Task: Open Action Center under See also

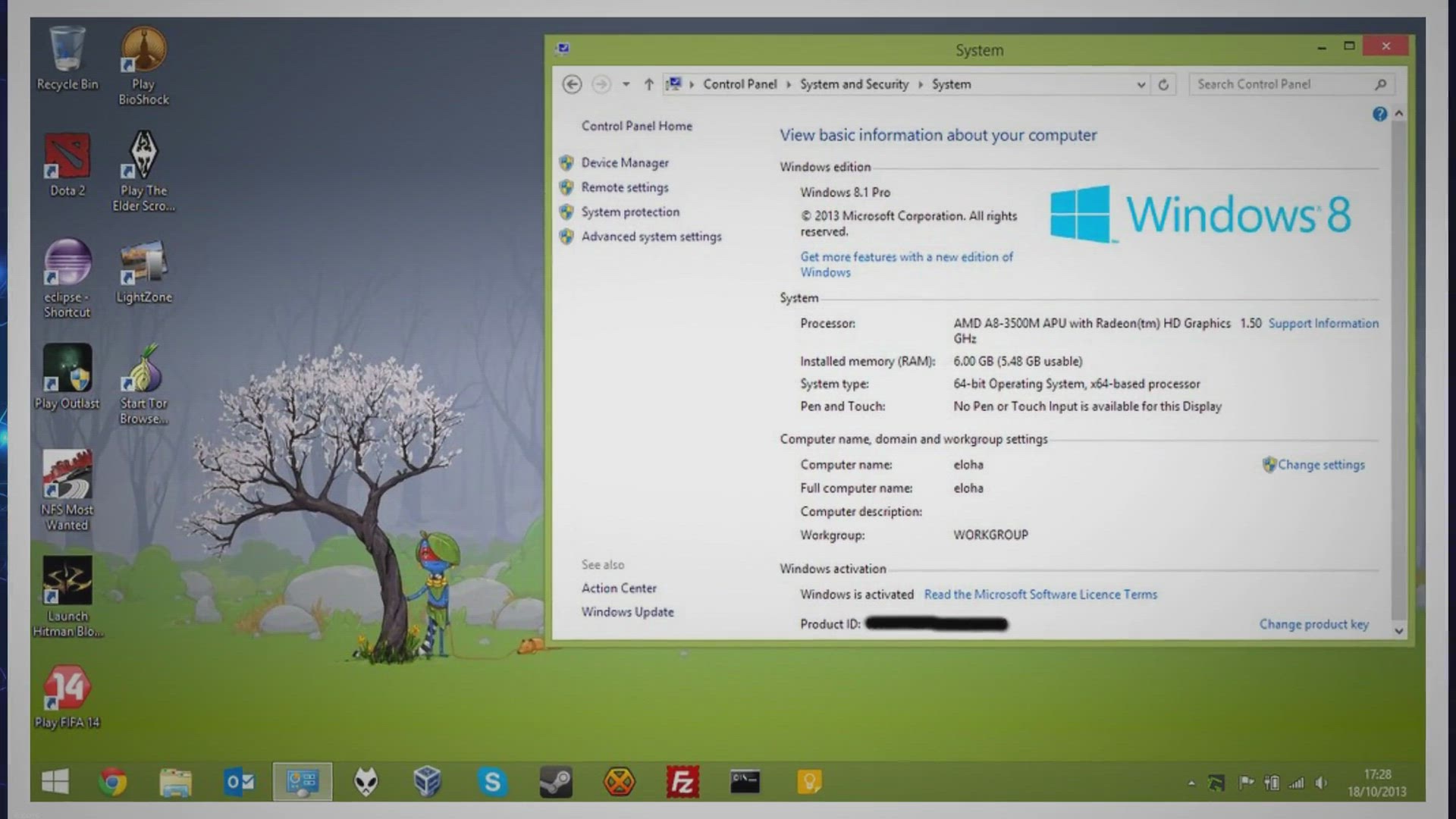Action: click(619, 588)
